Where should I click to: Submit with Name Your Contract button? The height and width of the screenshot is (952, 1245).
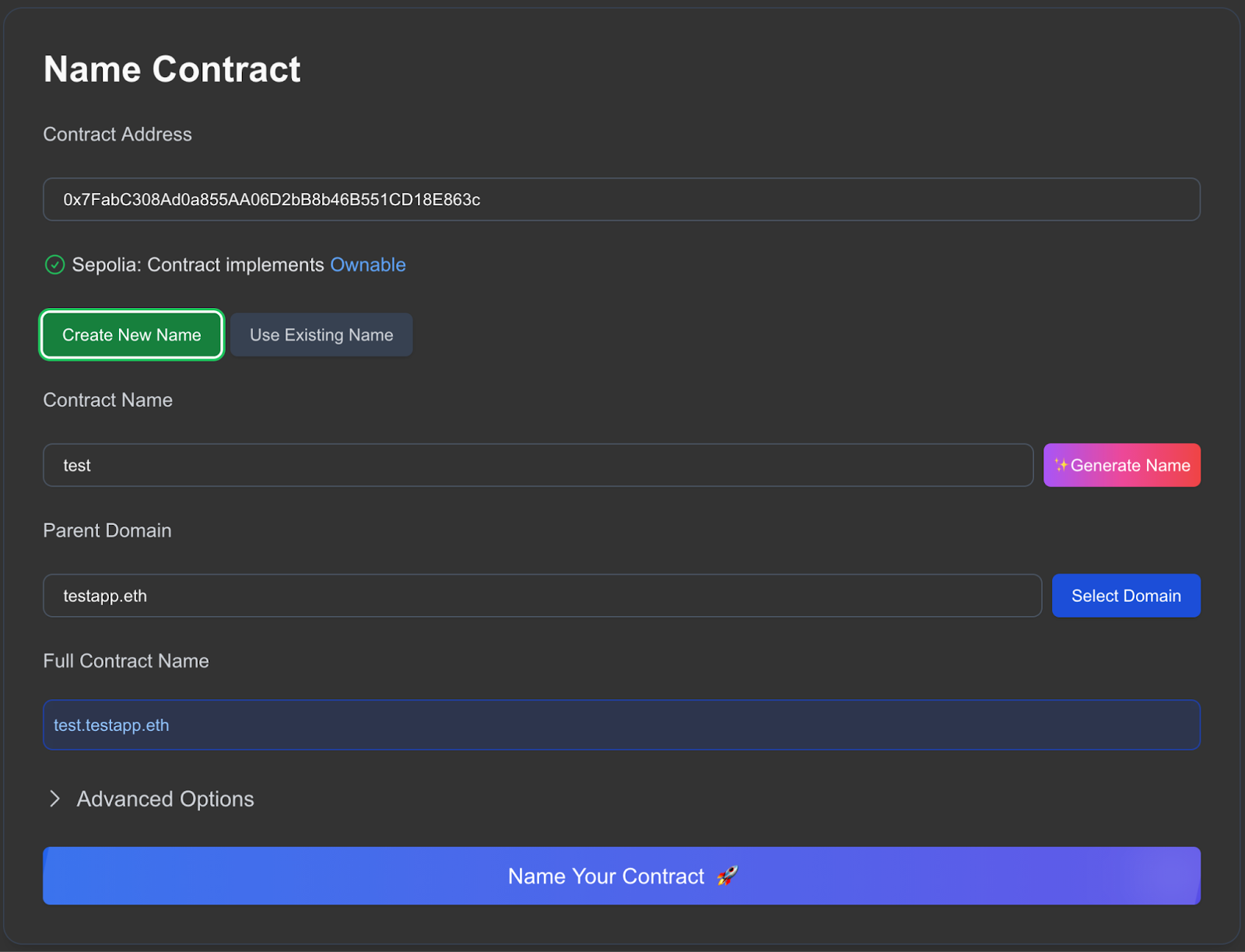tap(622, 876)
